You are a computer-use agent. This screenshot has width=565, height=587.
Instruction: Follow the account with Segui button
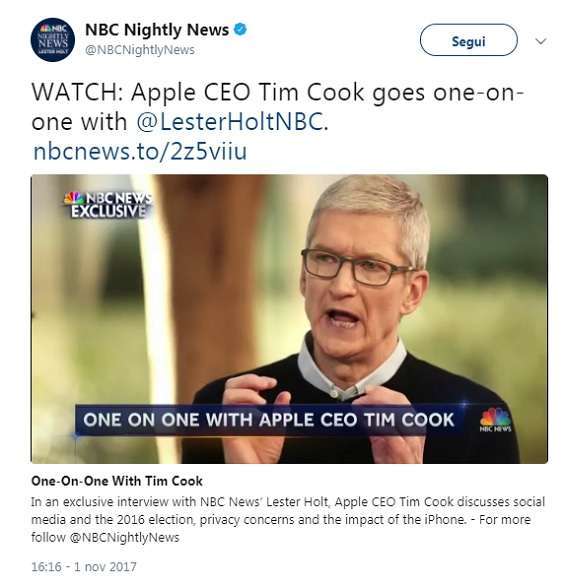coord(468,40)
